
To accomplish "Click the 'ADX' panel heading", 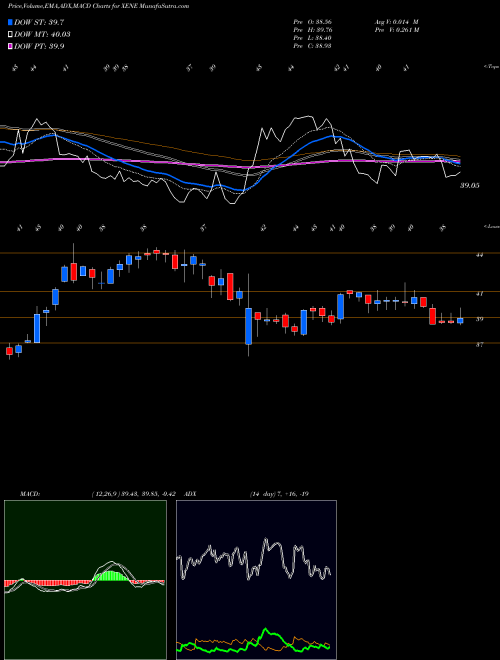I will click(191, 494).
